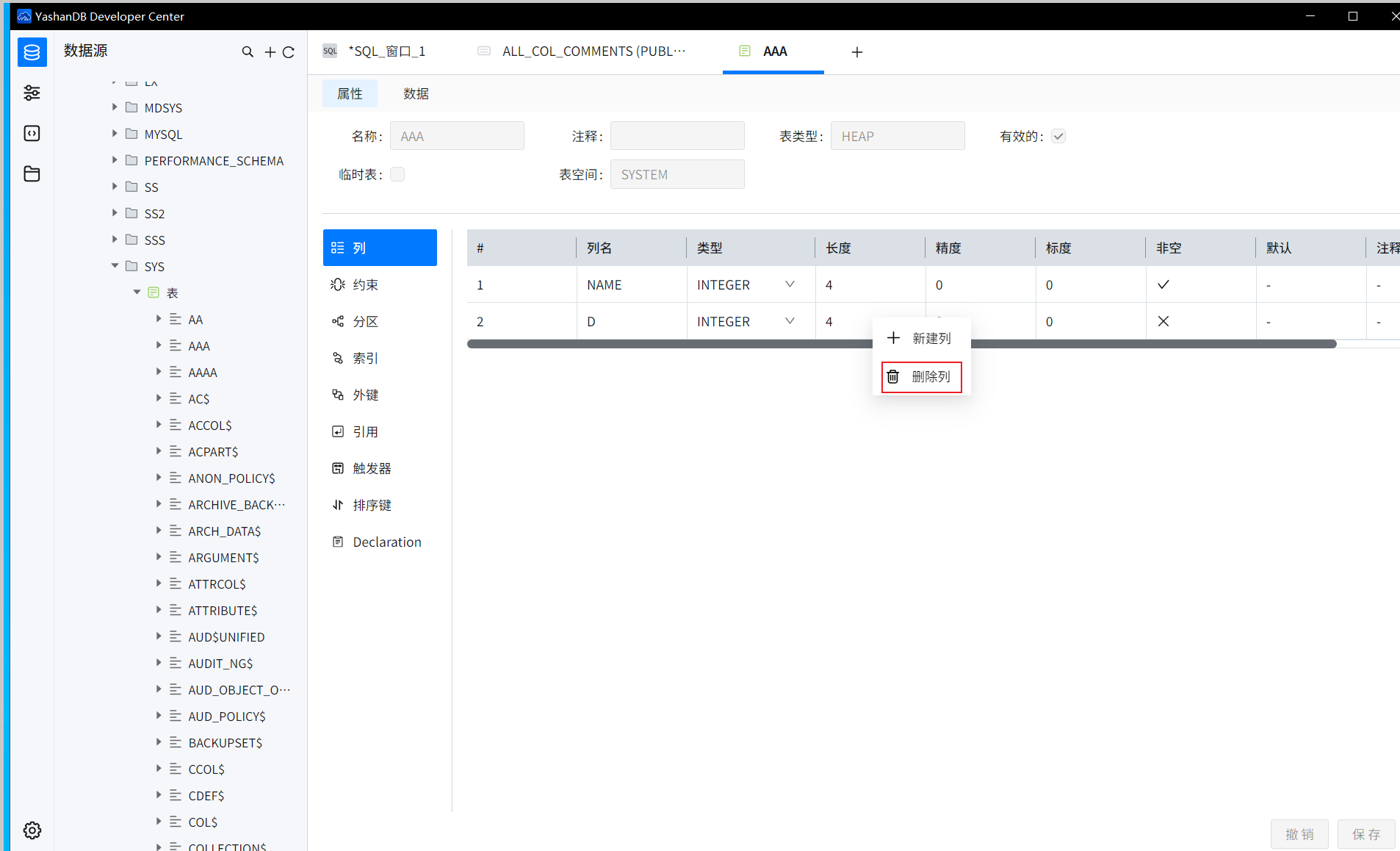Open the 引用 references section
Screen dimensions: 1400x851
click(380, 431)
